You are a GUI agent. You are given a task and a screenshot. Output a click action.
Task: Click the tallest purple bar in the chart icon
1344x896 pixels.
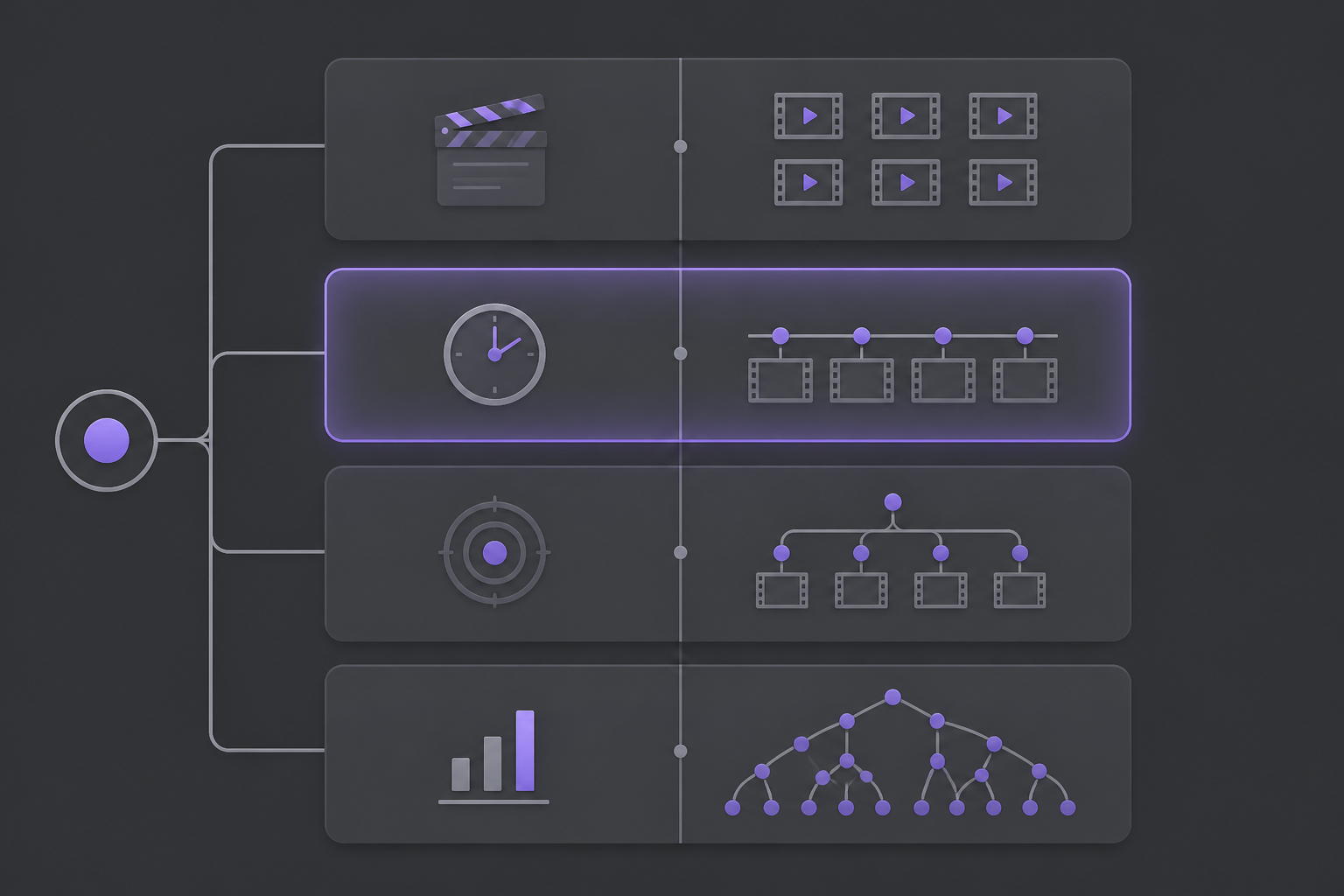pyautogui.click(x=525, y=751)
